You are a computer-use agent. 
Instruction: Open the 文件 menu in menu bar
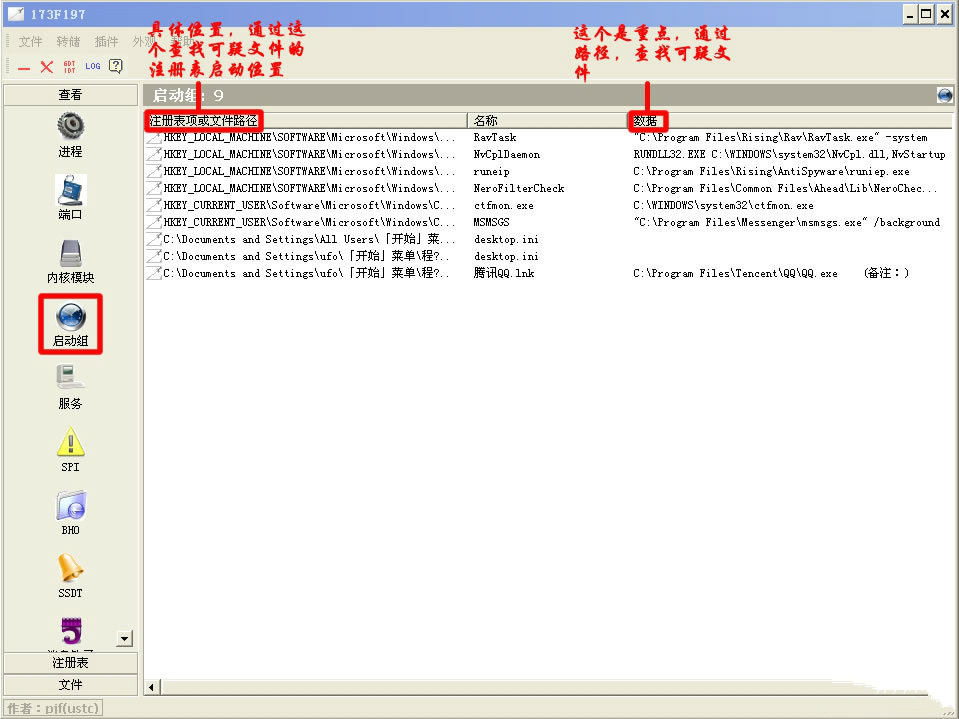click(x=31, y=42)
